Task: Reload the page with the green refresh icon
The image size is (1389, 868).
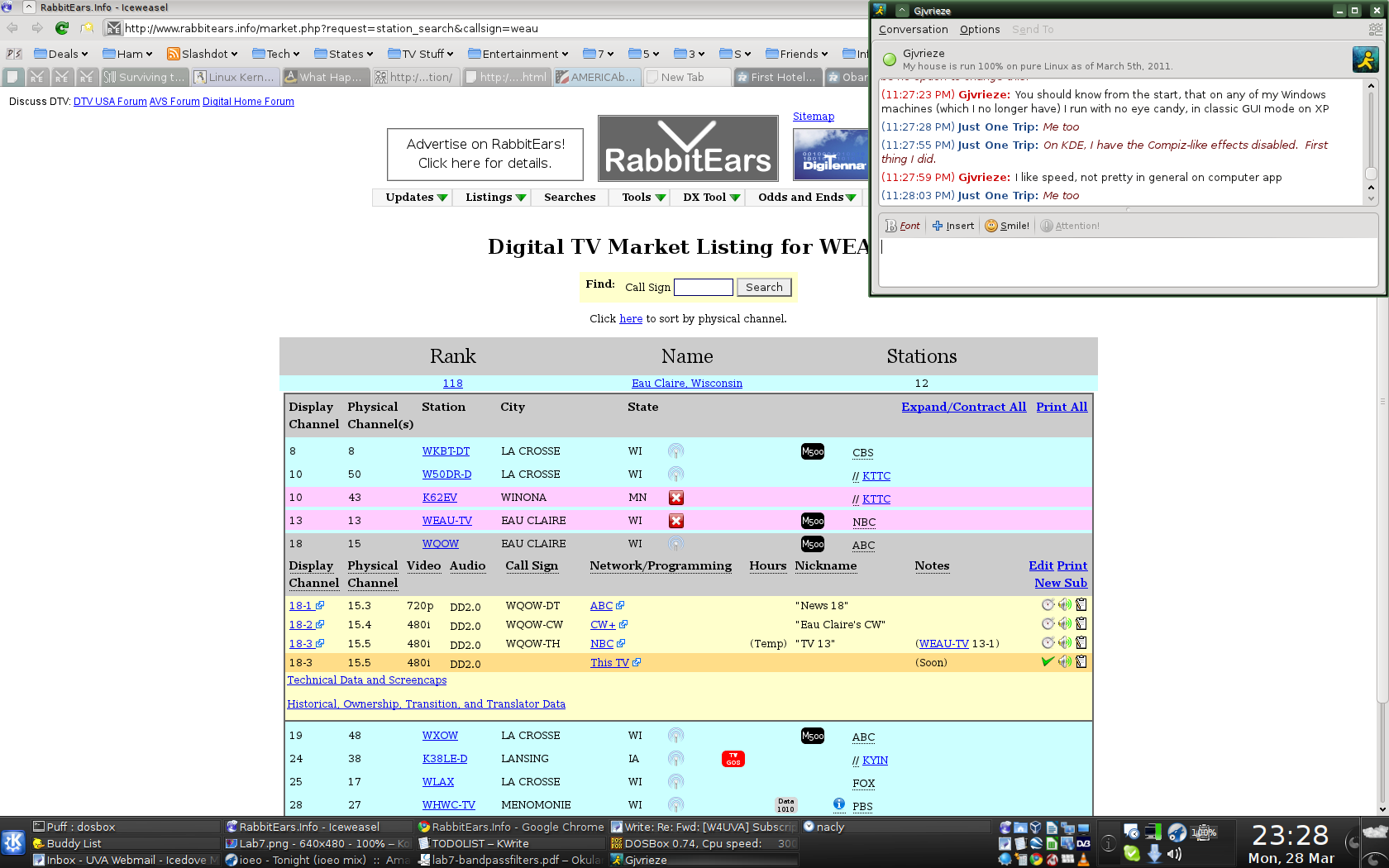Action: click(62, 28)
